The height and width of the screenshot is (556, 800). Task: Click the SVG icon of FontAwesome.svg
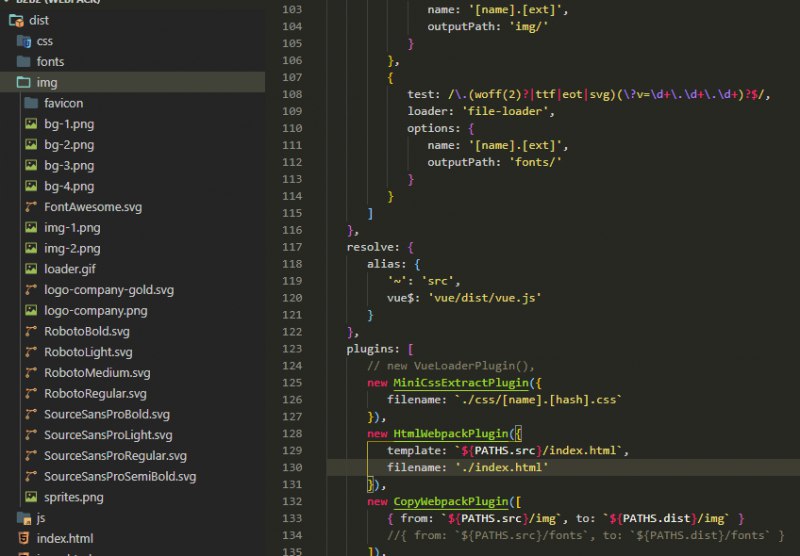click(31, 207)
